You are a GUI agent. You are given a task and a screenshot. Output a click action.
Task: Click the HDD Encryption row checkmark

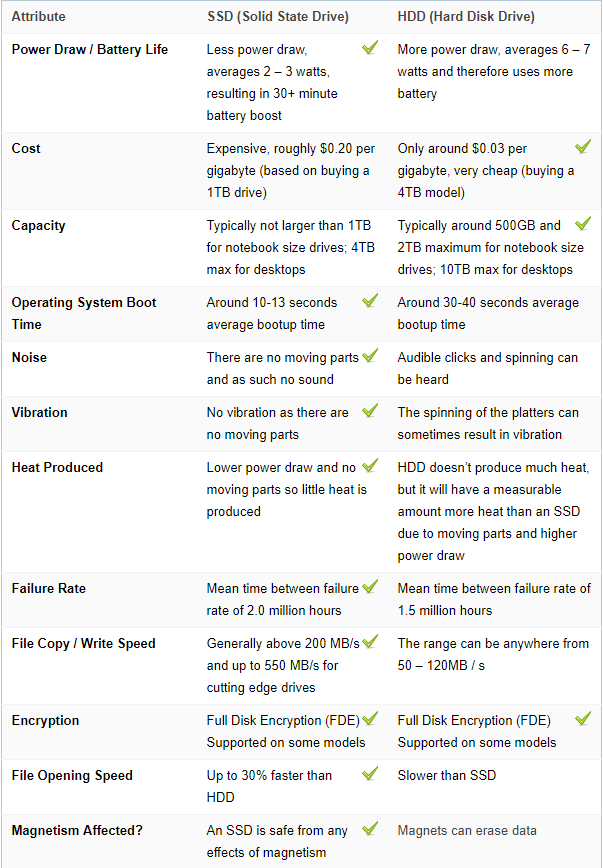(x=583, y=719)
